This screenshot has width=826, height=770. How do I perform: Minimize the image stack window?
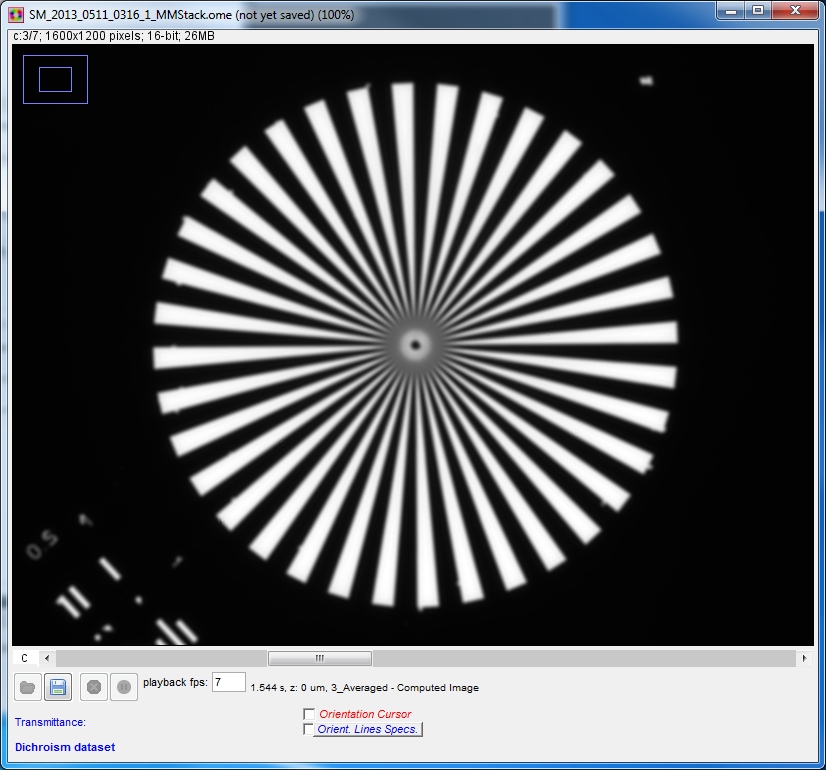(x=732, y=11)
